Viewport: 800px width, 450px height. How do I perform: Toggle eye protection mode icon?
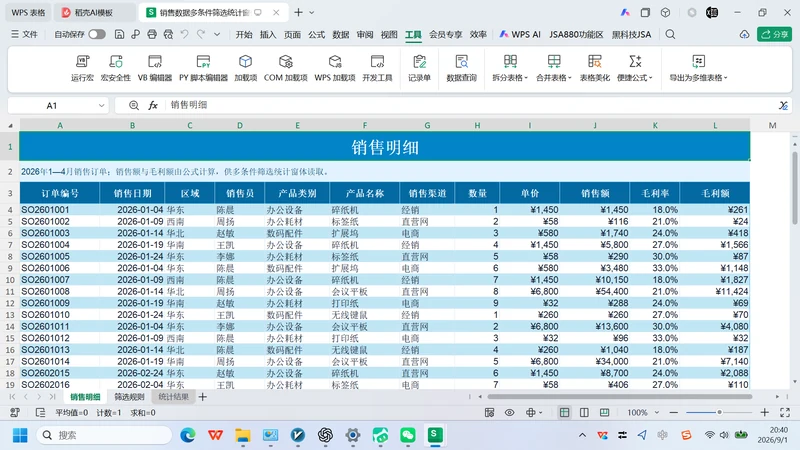click(509, 412)
